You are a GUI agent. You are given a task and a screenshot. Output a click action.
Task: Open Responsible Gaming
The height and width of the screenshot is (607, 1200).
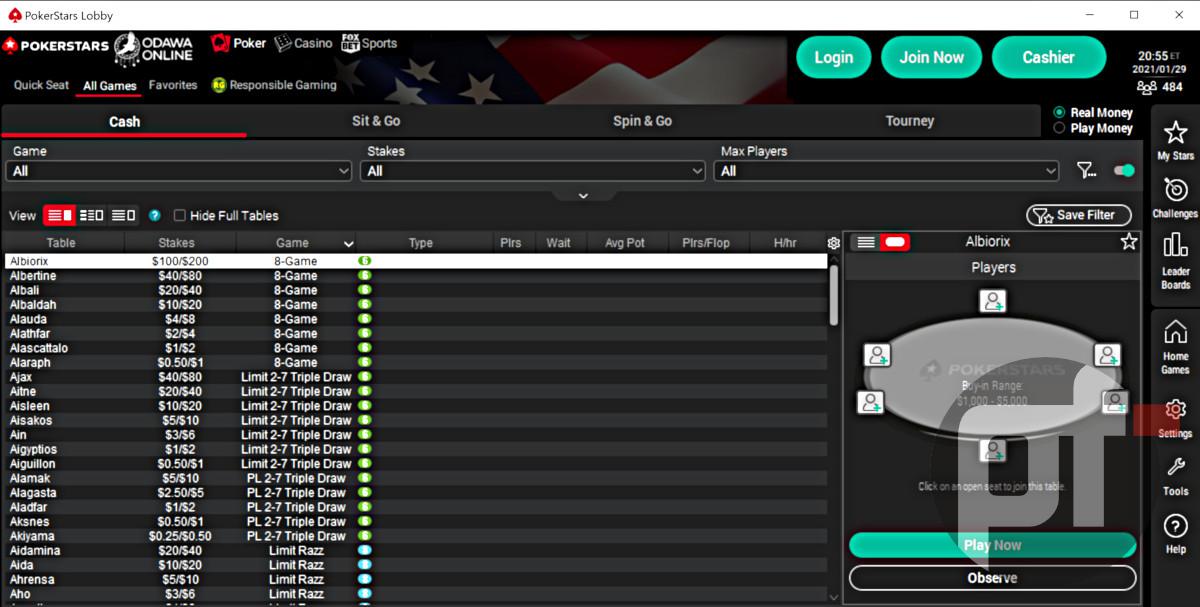coord(274,85)
